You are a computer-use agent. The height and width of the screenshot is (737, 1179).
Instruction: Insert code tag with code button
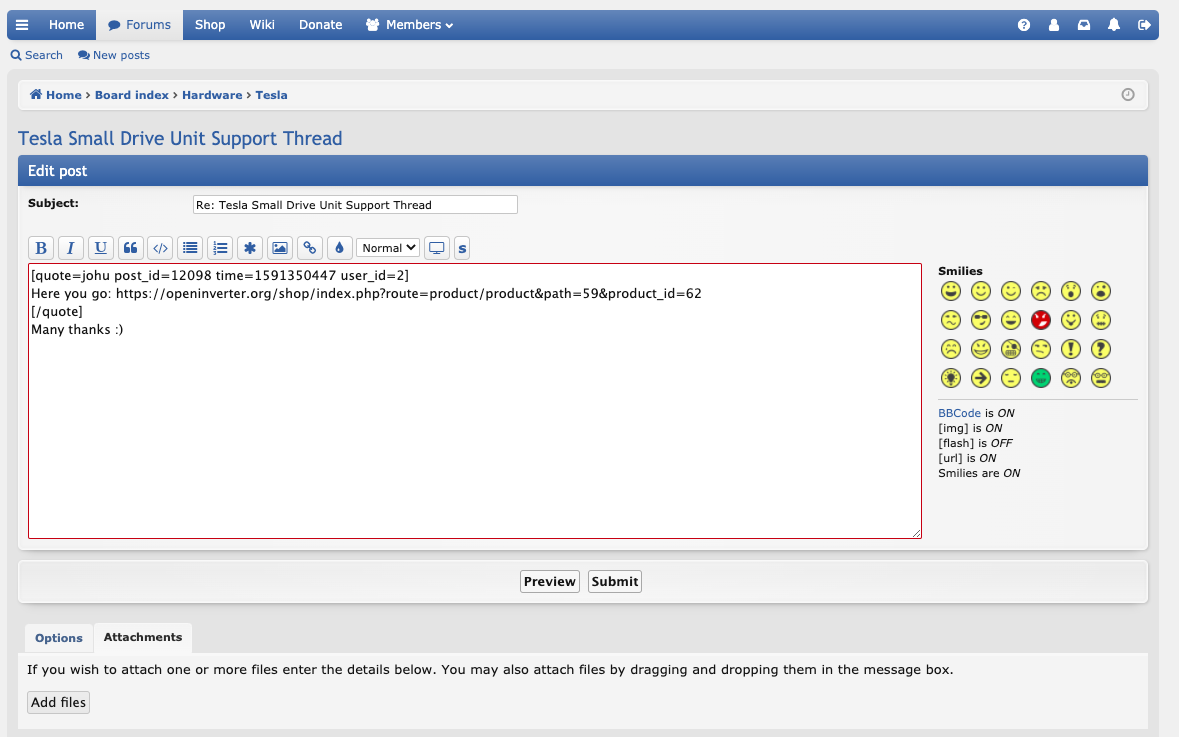tap(160, 248)
